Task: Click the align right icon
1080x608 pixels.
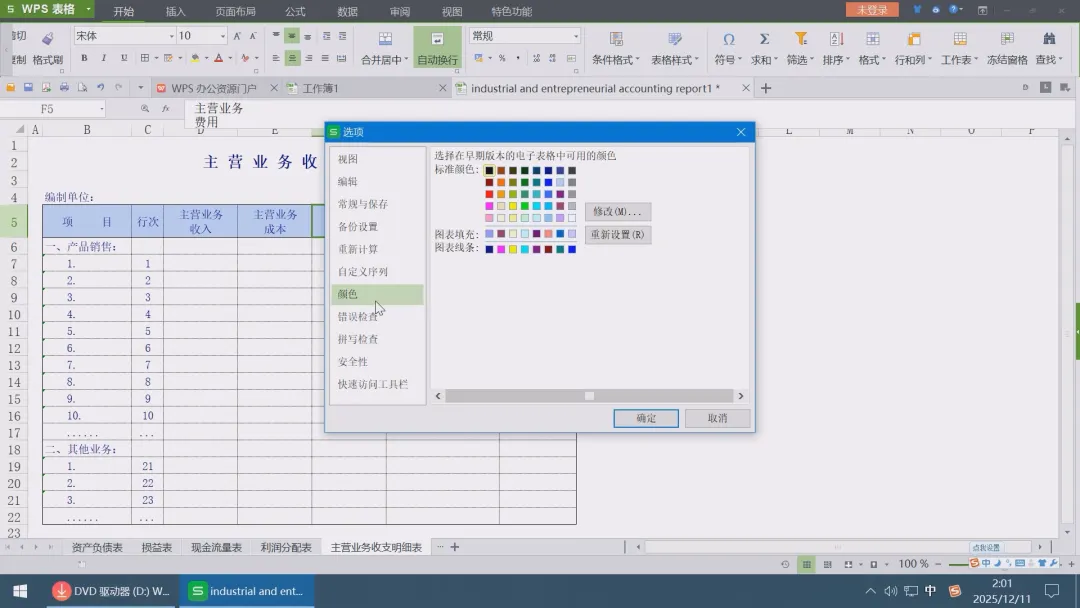Action: [x=309, y=59]
